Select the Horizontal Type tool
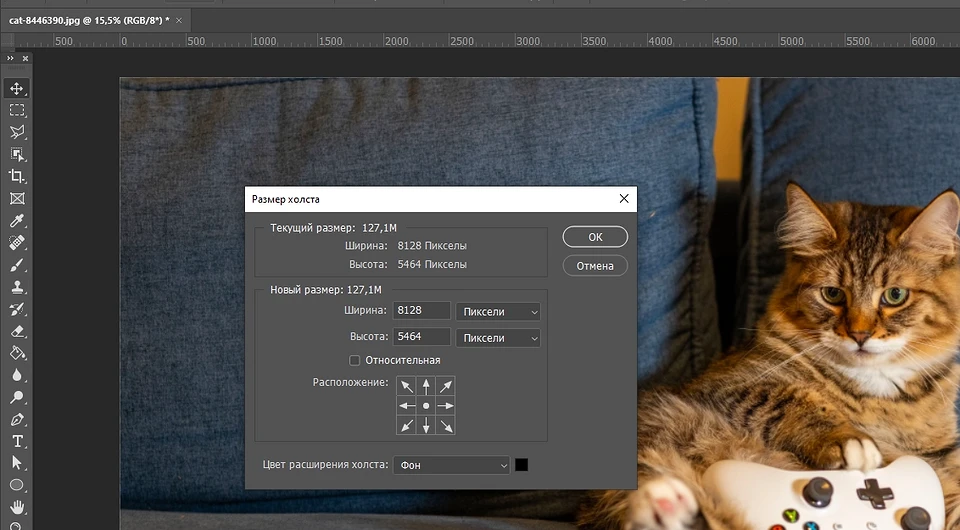The height and width of the screenshot is (530, 960). pos(17,441)
